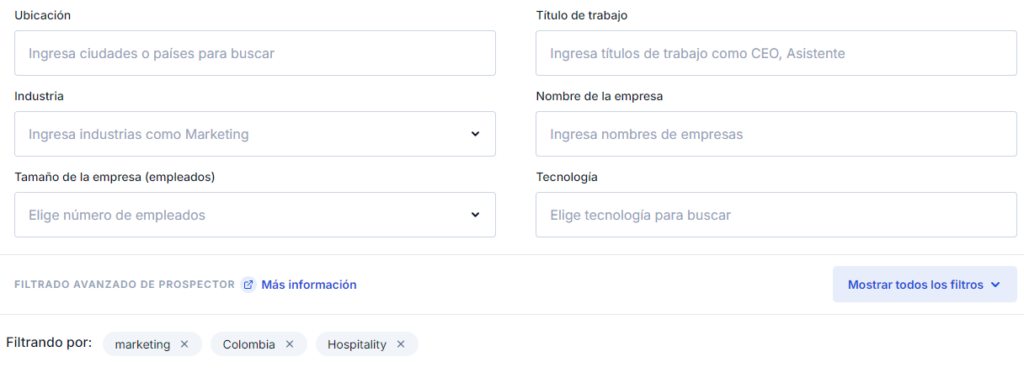Focus the Tecnología search field
This screenshot has width=1024, height=373.
[x=776, y=215]
